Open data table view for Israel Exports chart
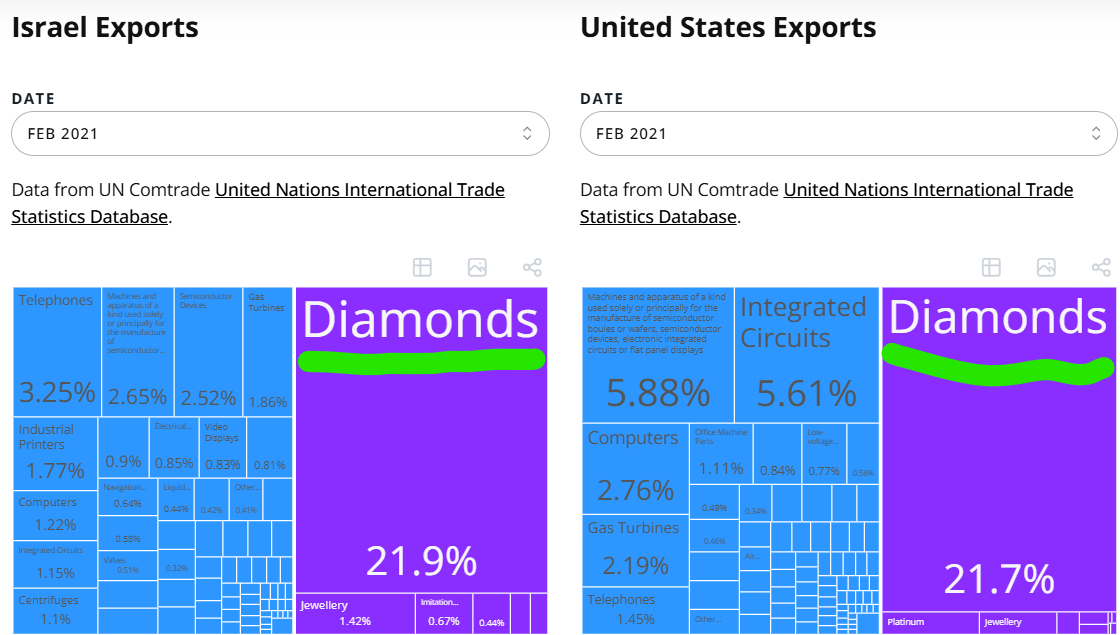The width and height of the screenshot is (1120, 635). (422, 267)
